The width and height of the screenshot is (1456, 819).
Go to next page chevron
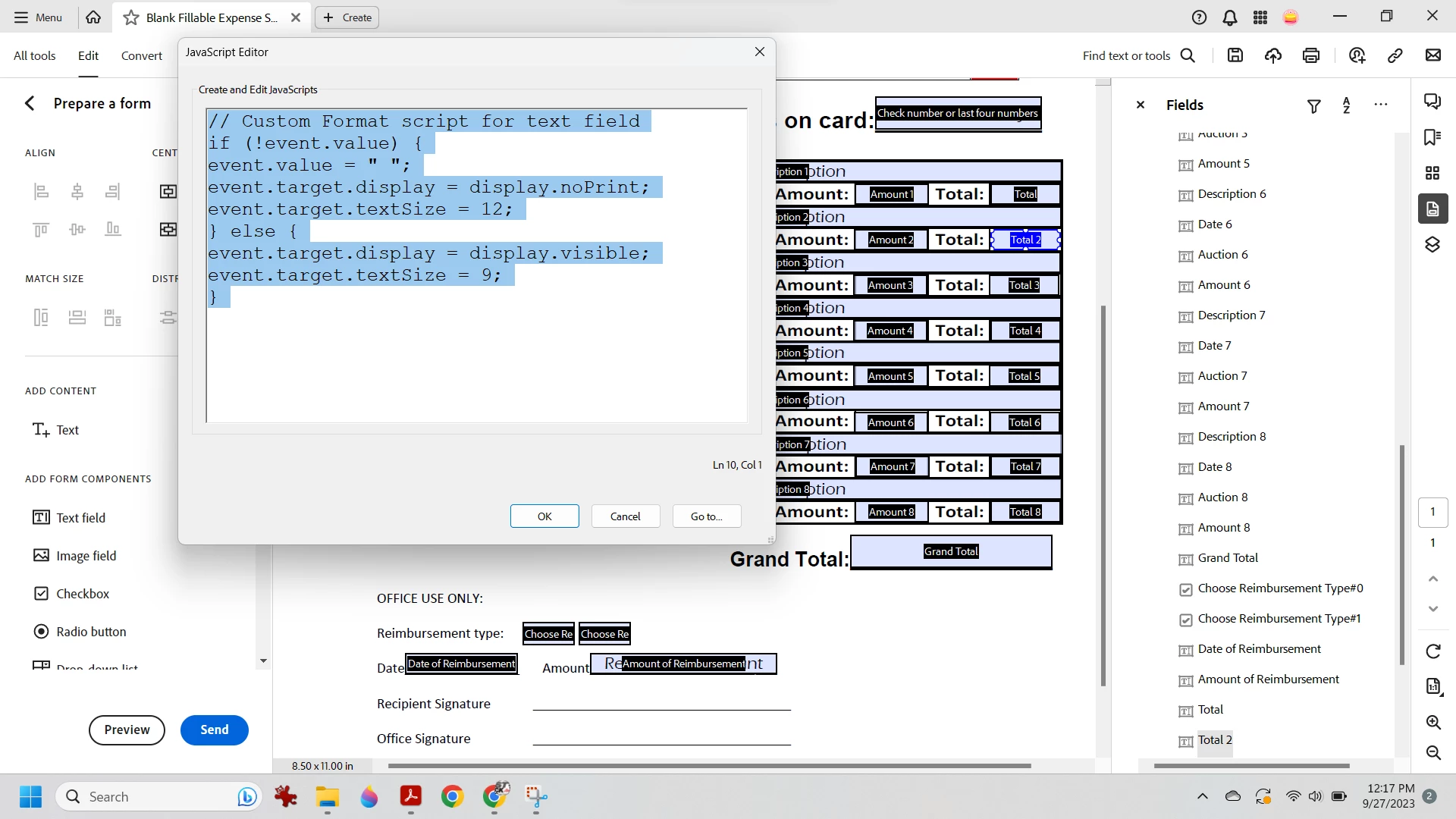pos(1433,609)
